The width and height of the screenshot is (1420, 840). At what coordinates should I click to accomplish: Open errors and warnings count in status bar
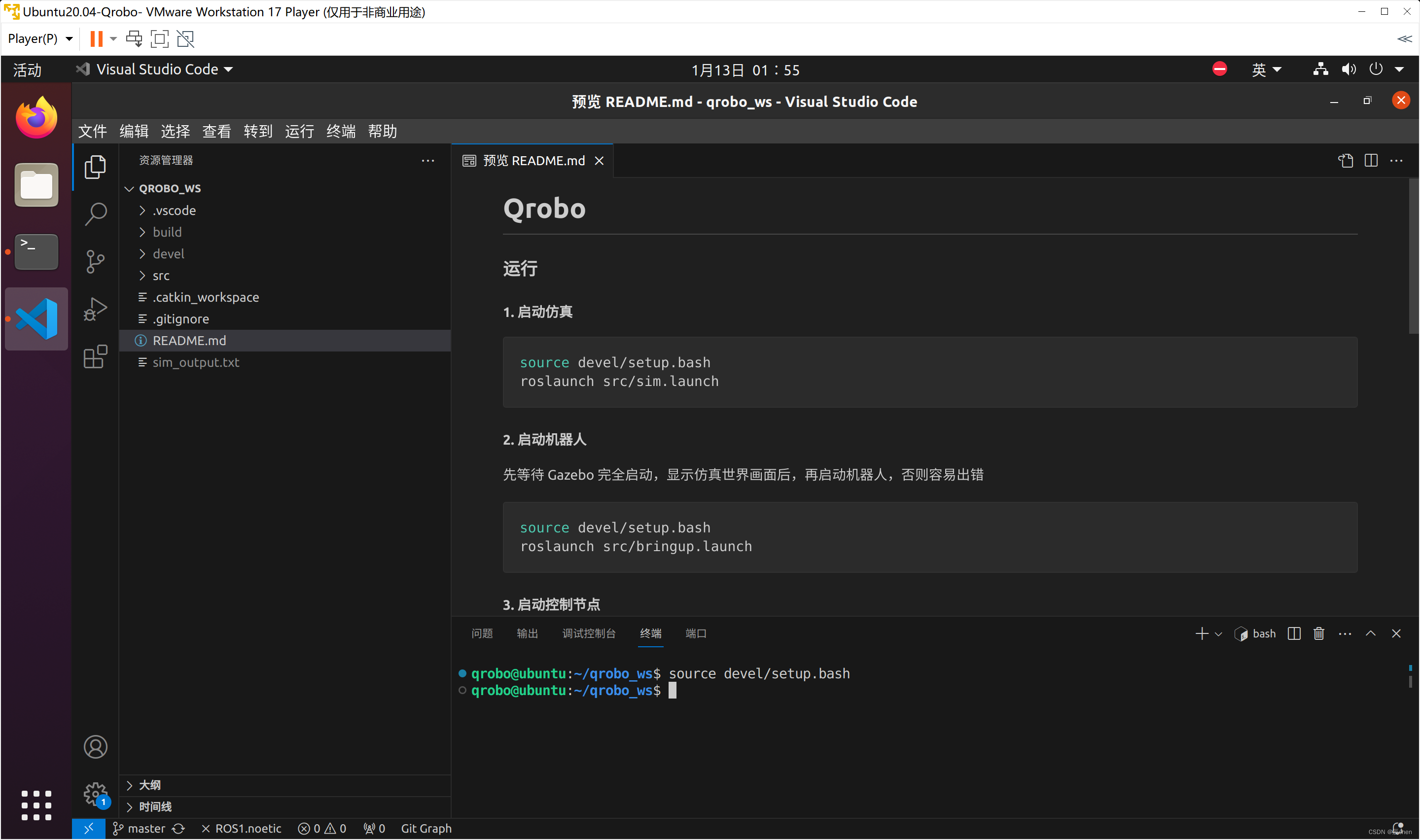pos(322,829)
